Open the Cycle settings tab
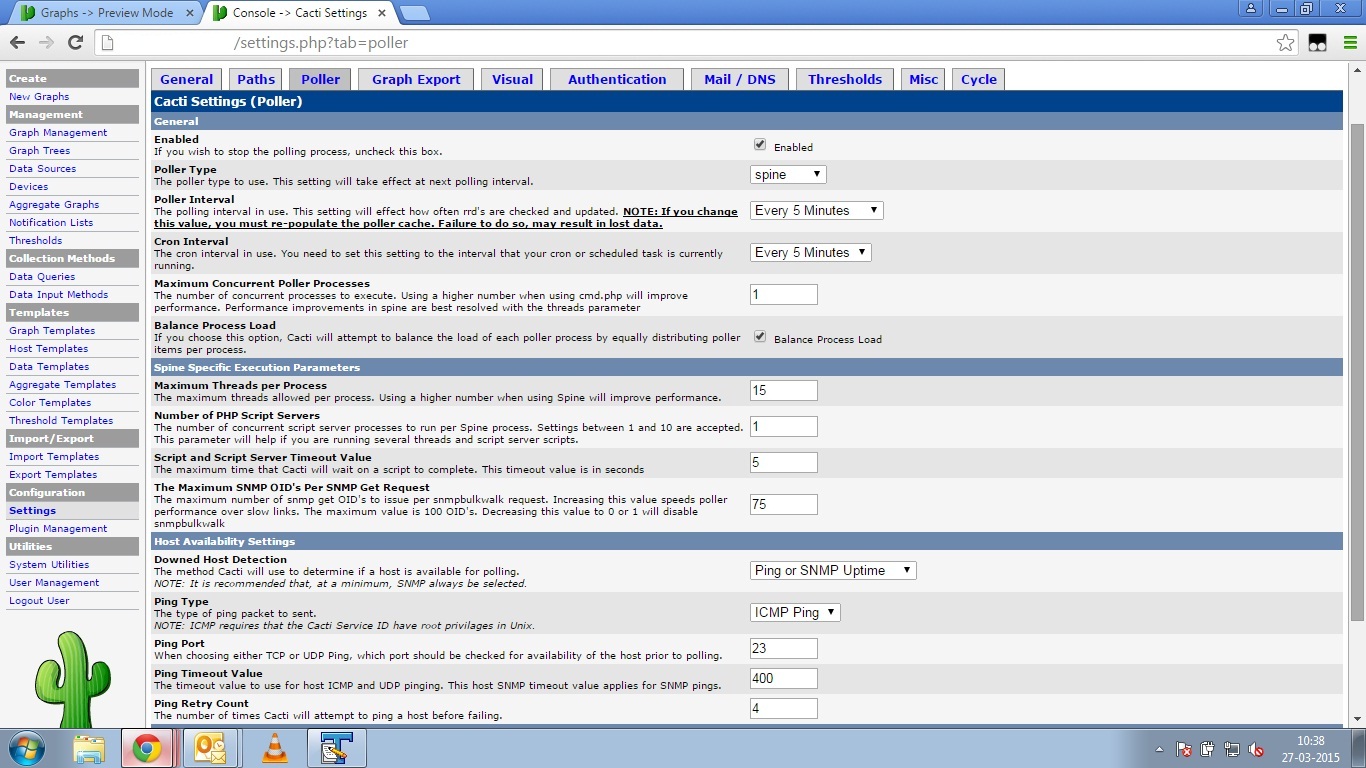The image size is (1366, 768). coord(979,80)
